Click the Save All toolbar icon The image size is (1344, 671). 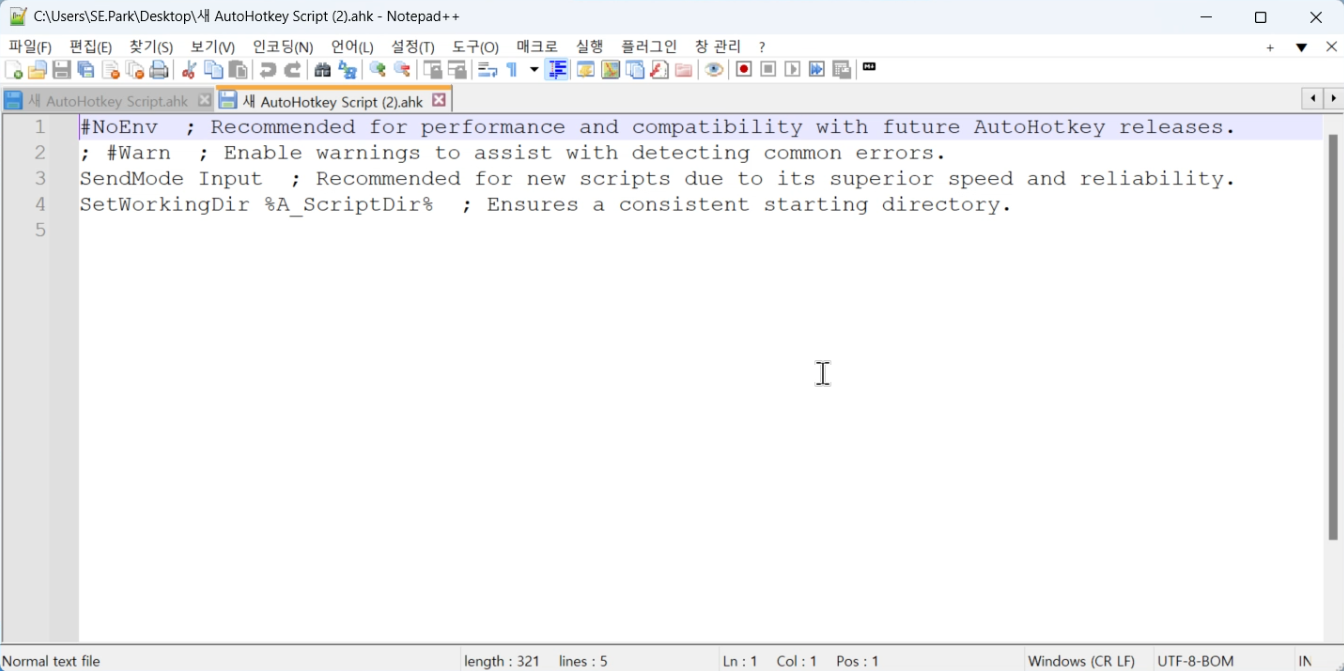pos(86,70)
